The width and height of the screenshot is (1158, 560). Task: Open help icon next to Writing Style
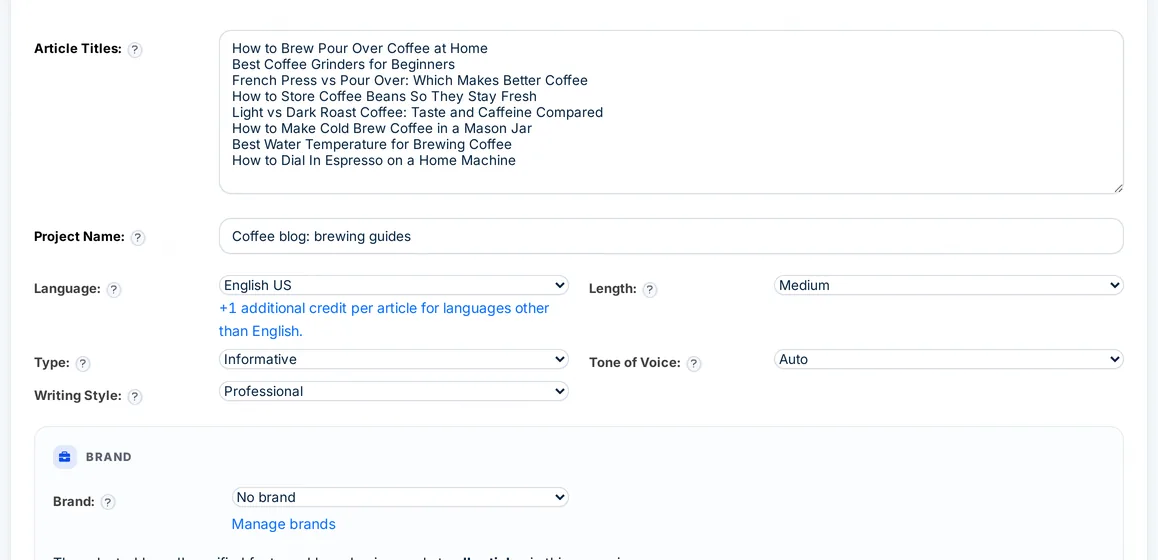pyautogui.click(x=134, y=396)
